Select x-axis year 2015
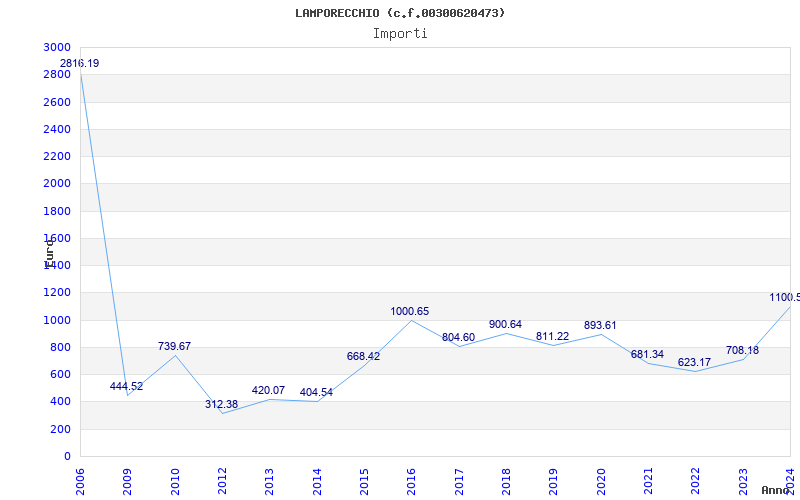 pos(364,481)
